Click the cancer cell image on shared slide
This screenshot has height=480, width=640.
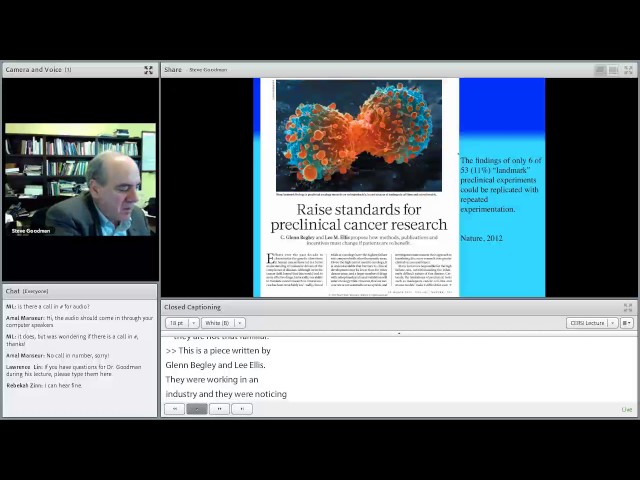pyautogui.click(x=359, y=136)
